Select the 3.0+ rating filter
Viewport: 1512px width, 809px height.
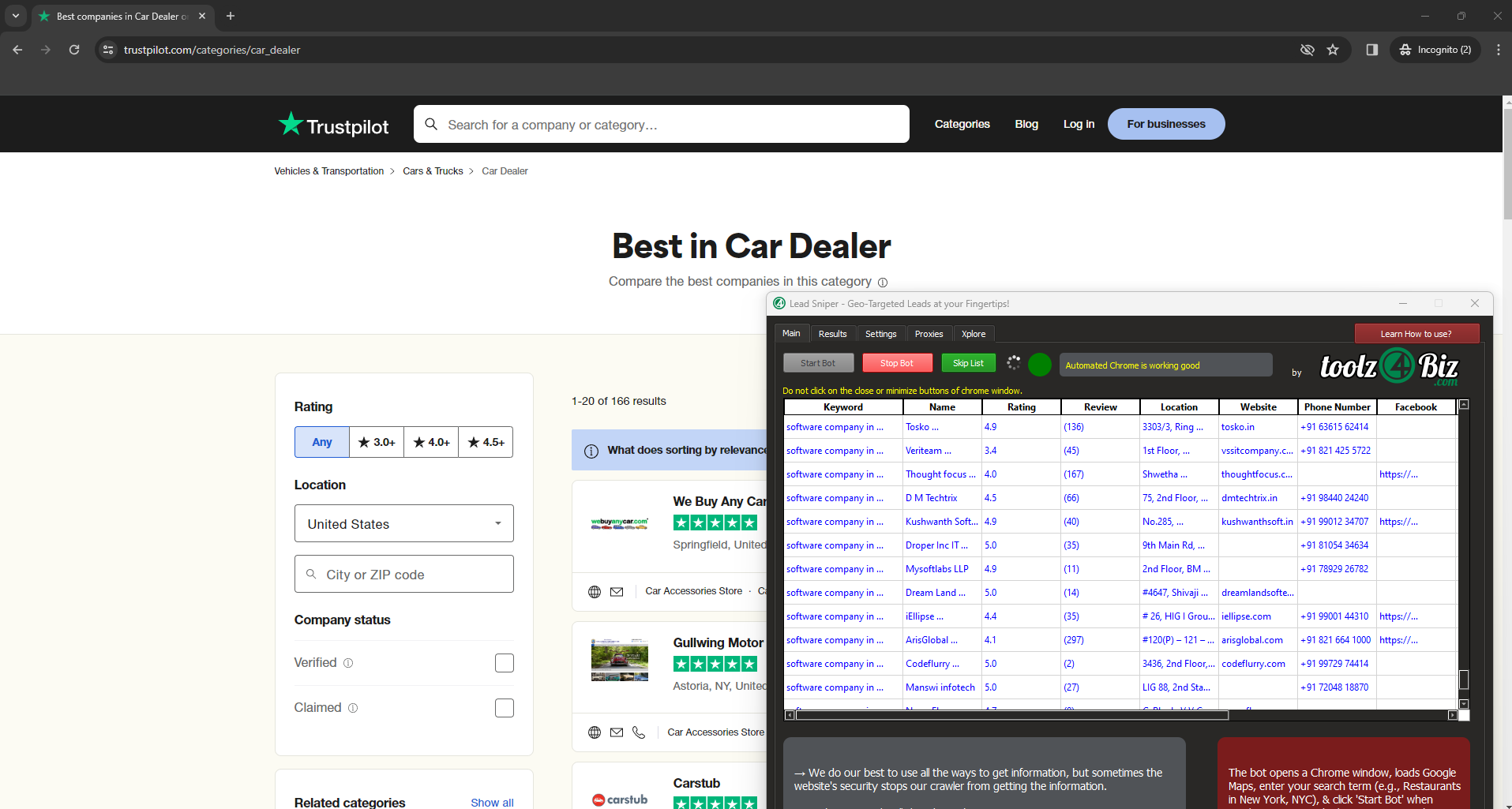(x=377, y=442)
